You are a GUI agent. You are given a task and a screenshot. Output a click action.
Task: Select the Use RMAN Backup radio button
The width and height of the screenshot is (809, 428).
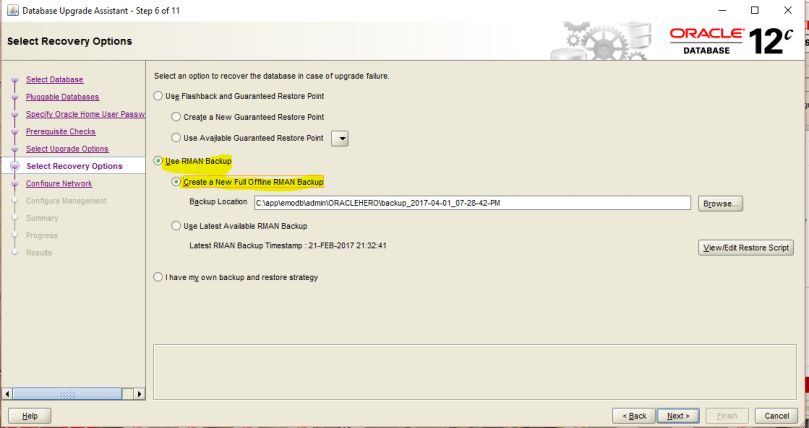(158, 161)
